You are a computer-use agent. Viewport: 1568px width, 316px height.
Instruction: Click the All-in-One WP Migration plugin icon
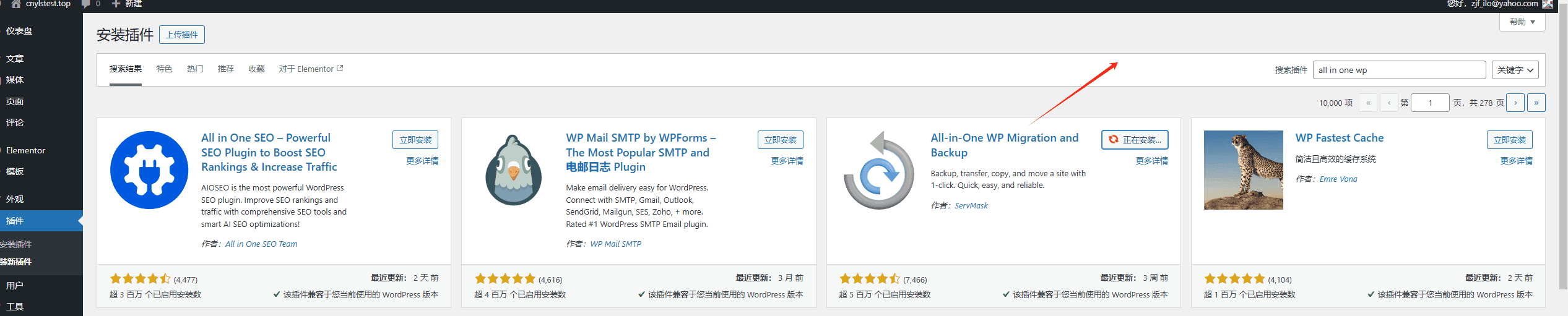coord(878,170)
